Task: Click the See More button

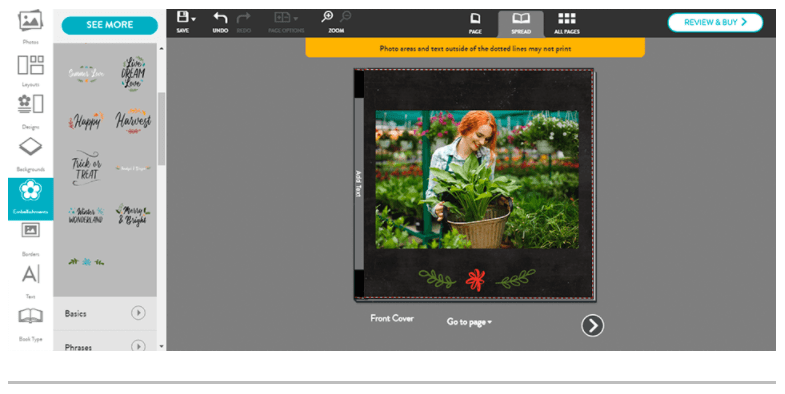Action: 110,25
